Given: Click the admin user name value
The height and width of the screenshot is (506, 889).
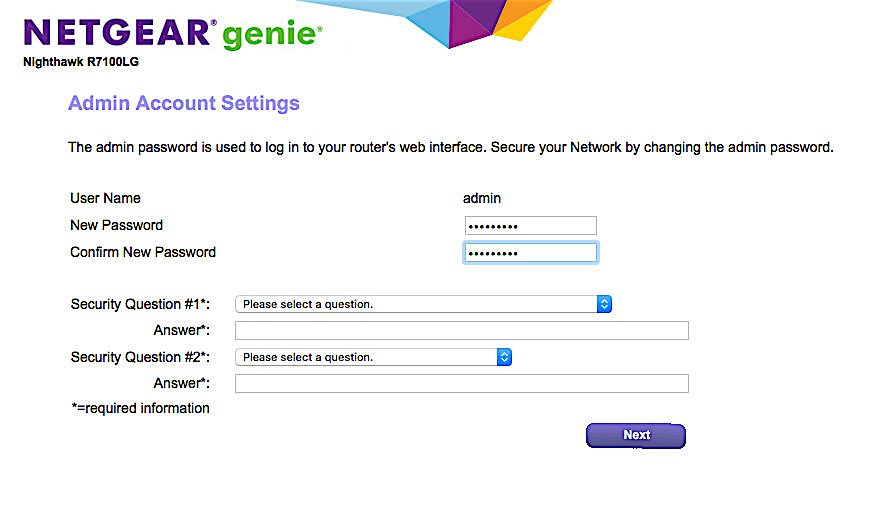Looking at the screenshot, I should click(482, 199).
